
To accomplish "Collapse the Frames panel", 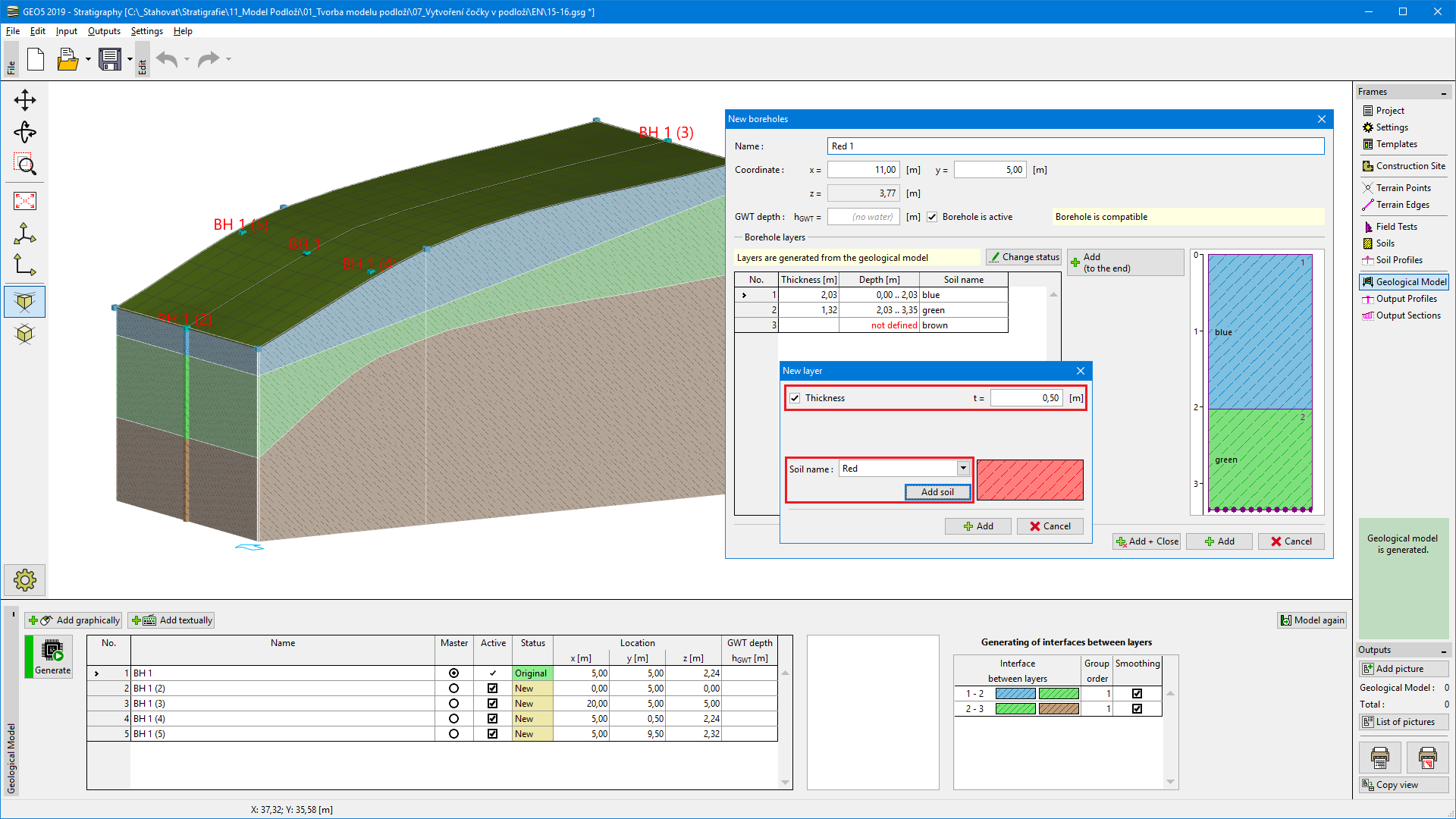I will point(1443,93).
